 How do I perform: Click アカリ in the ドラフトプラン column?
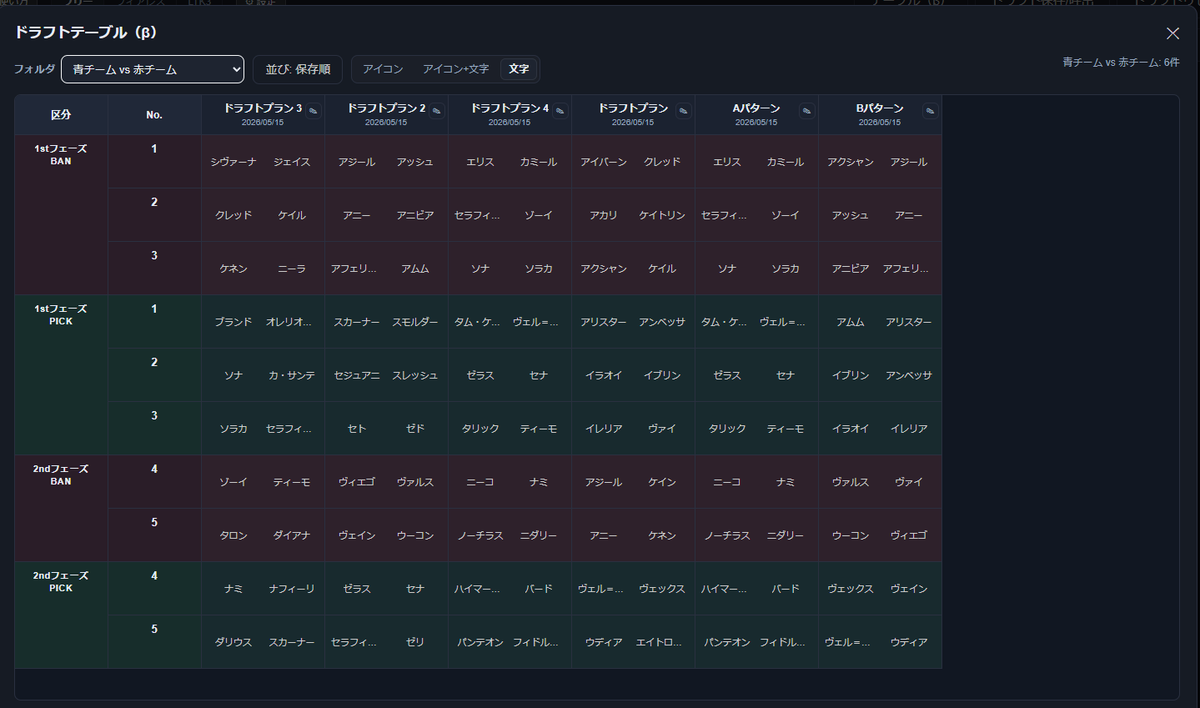604,215
